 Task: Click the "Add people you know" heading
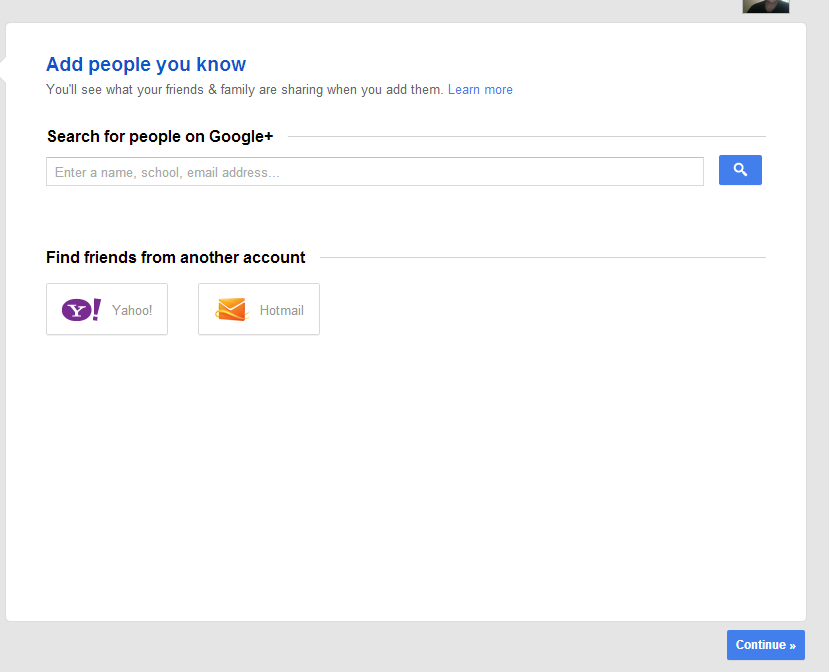(146, 65)
